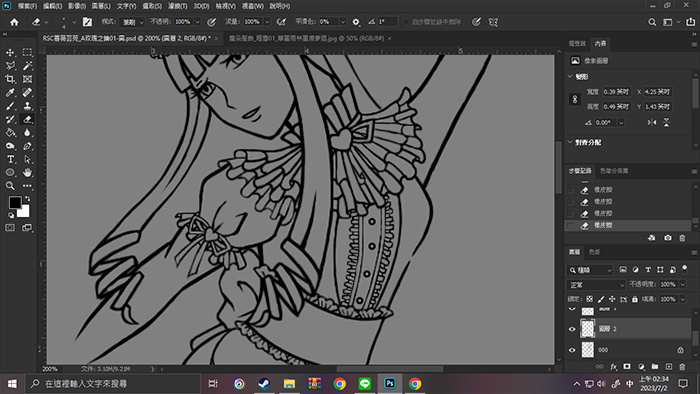This screenshot has width=700, height=394.
Task: Create new snapshot camera icon in History
Action: click(668, 238)
